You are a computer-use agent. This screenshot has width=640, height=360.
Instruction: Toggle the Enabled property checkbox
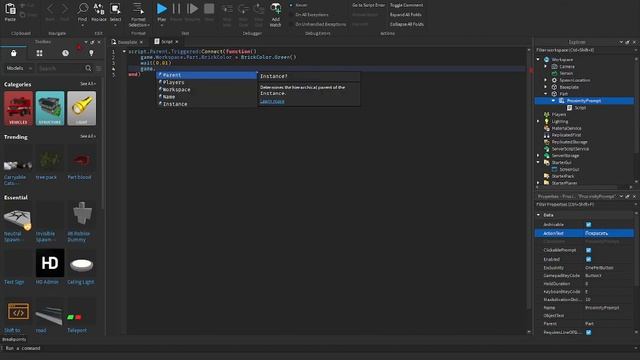pyautogui.click(x=589, y=259)
